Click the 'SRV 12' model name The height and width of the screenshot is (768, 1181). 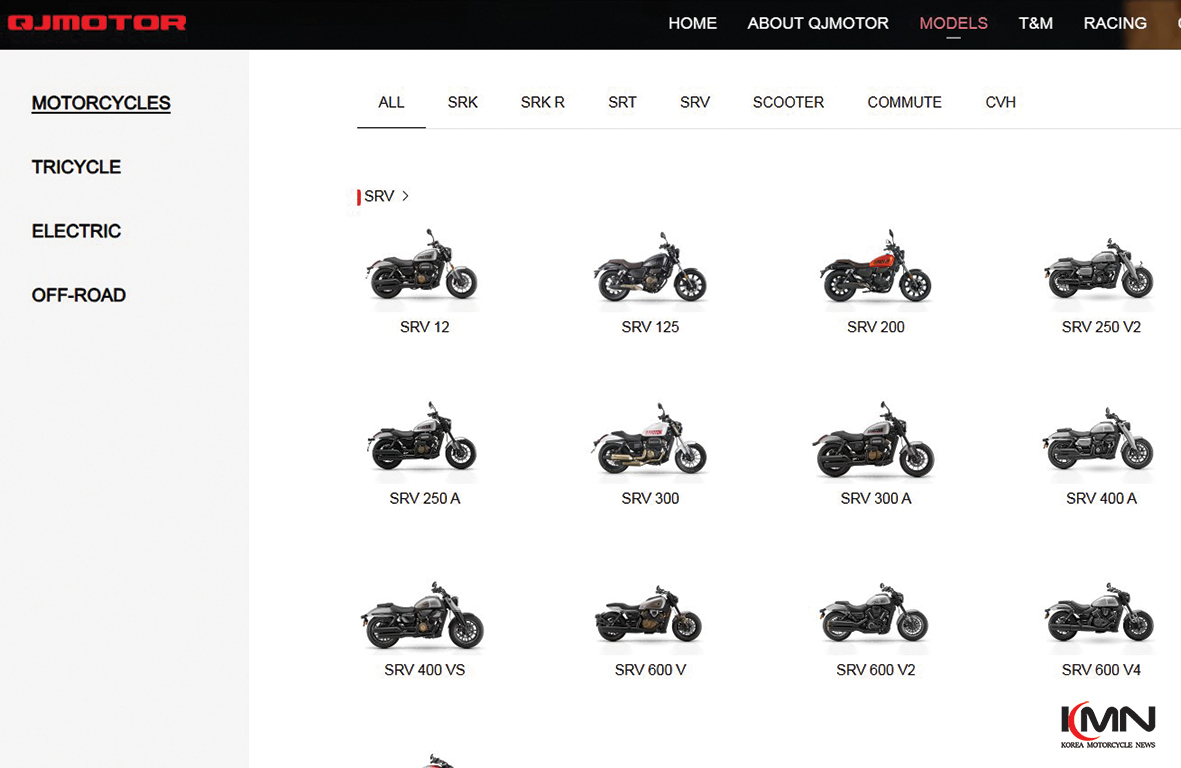pos(425,328)
